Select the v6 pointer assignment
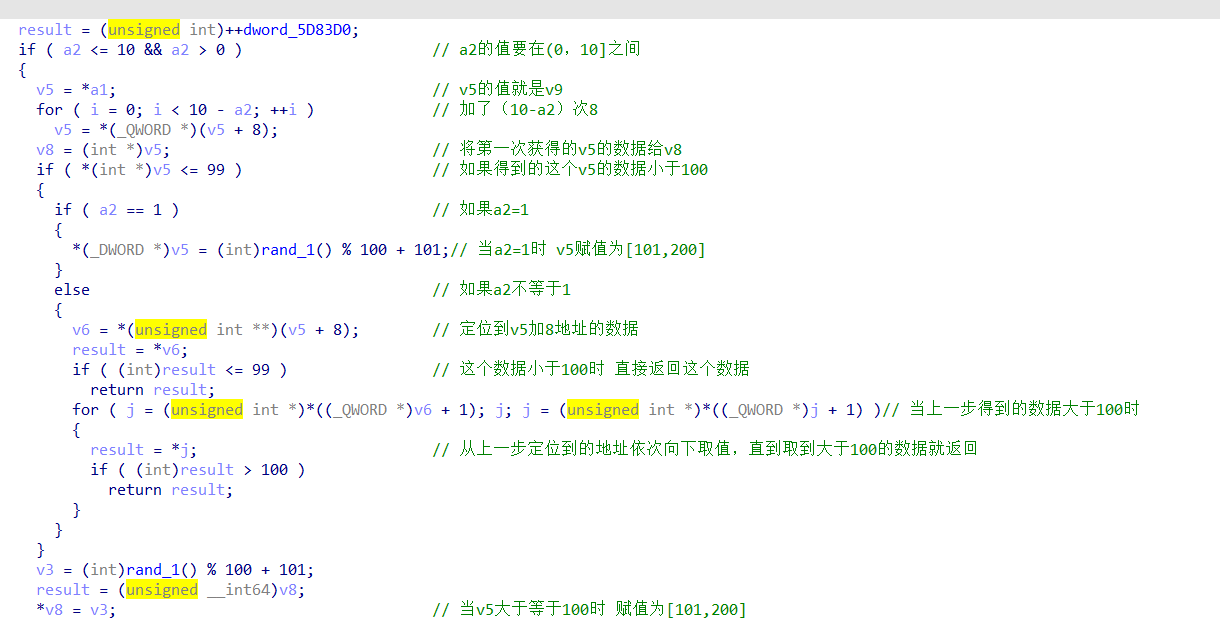The image size is (1220, 634). (82, 329)
